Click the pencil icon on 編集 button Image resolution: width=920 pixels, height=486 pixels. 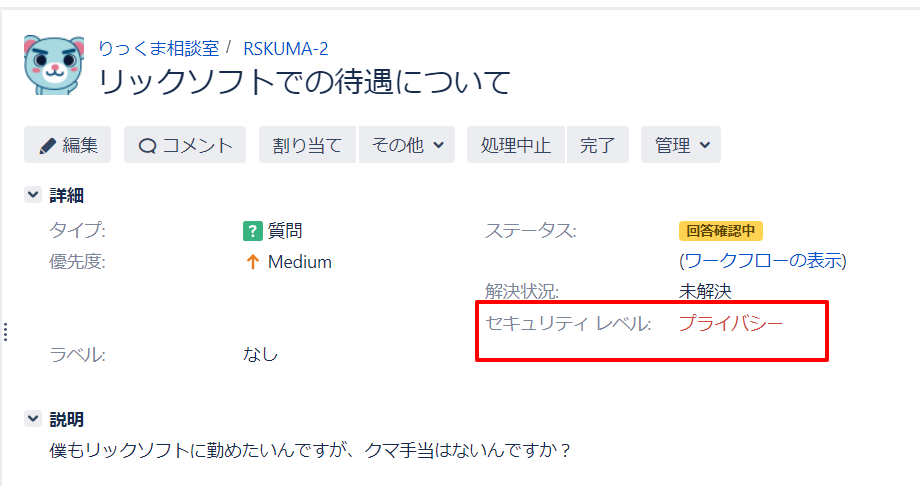click(x=47, y=146)
